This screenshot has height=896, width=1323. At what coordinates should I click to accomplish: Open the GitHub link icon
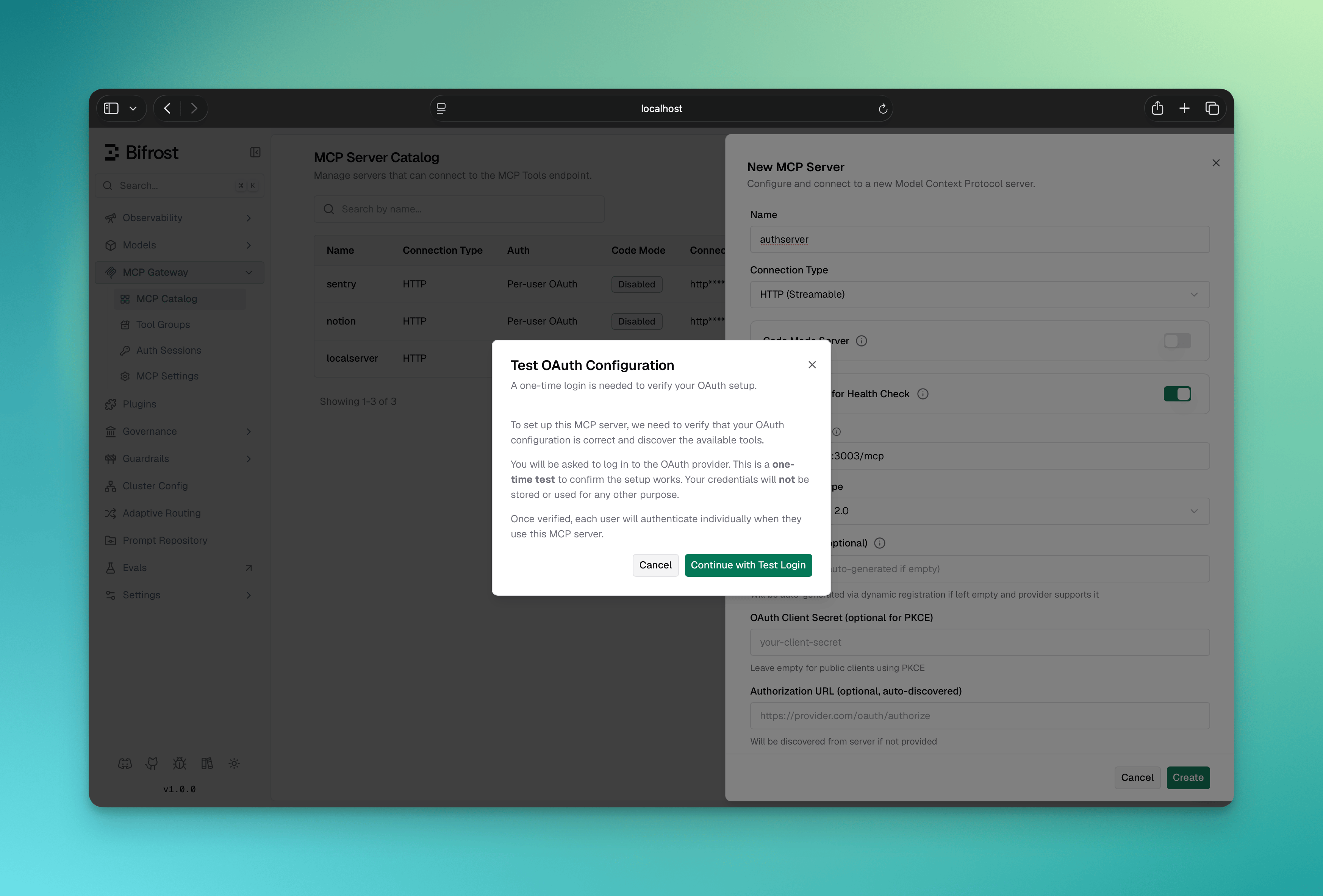(152, 763)
